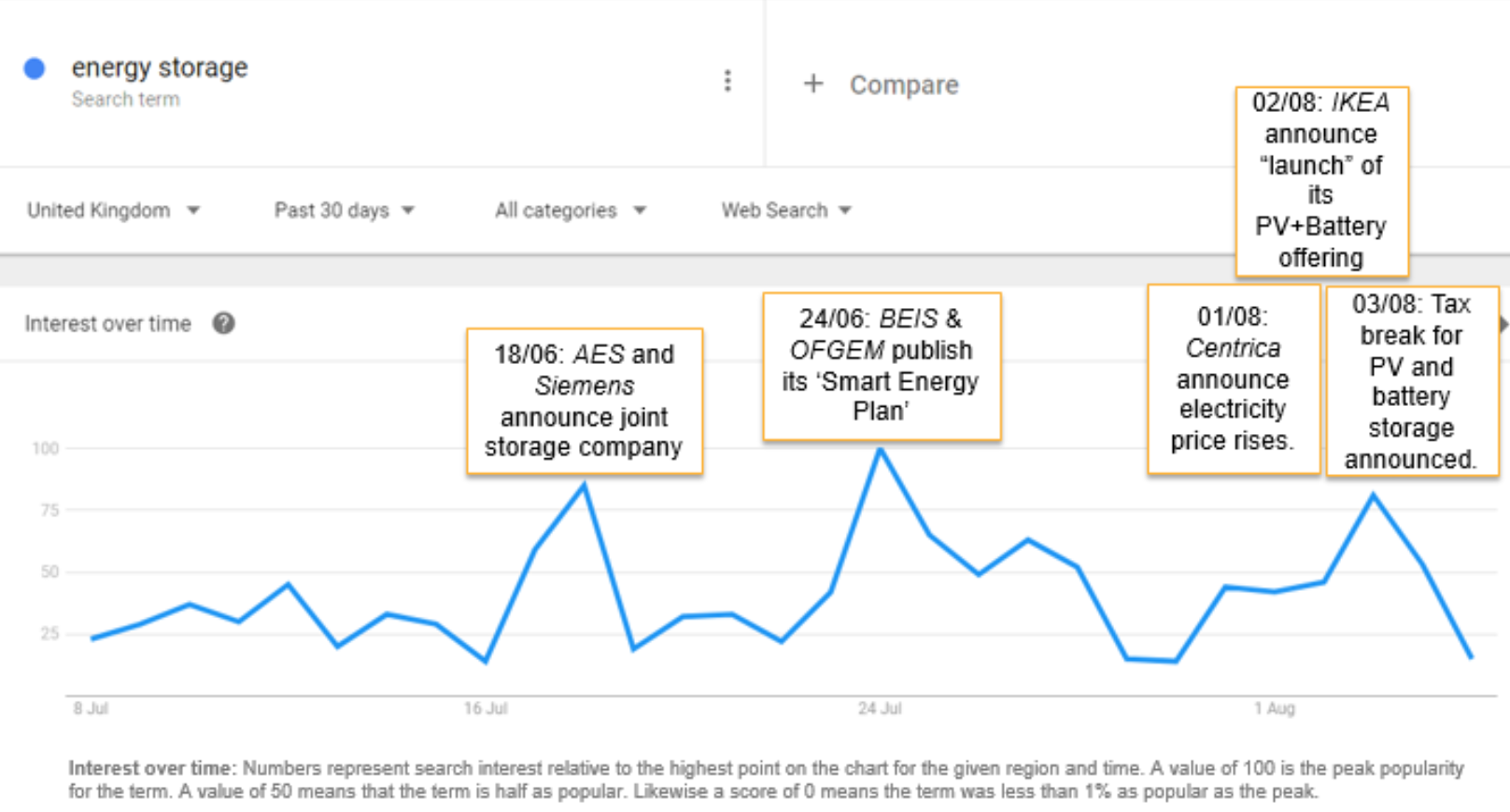1510x812 pixels.
Task: Click the Compare button text
Action: [903, 85]
